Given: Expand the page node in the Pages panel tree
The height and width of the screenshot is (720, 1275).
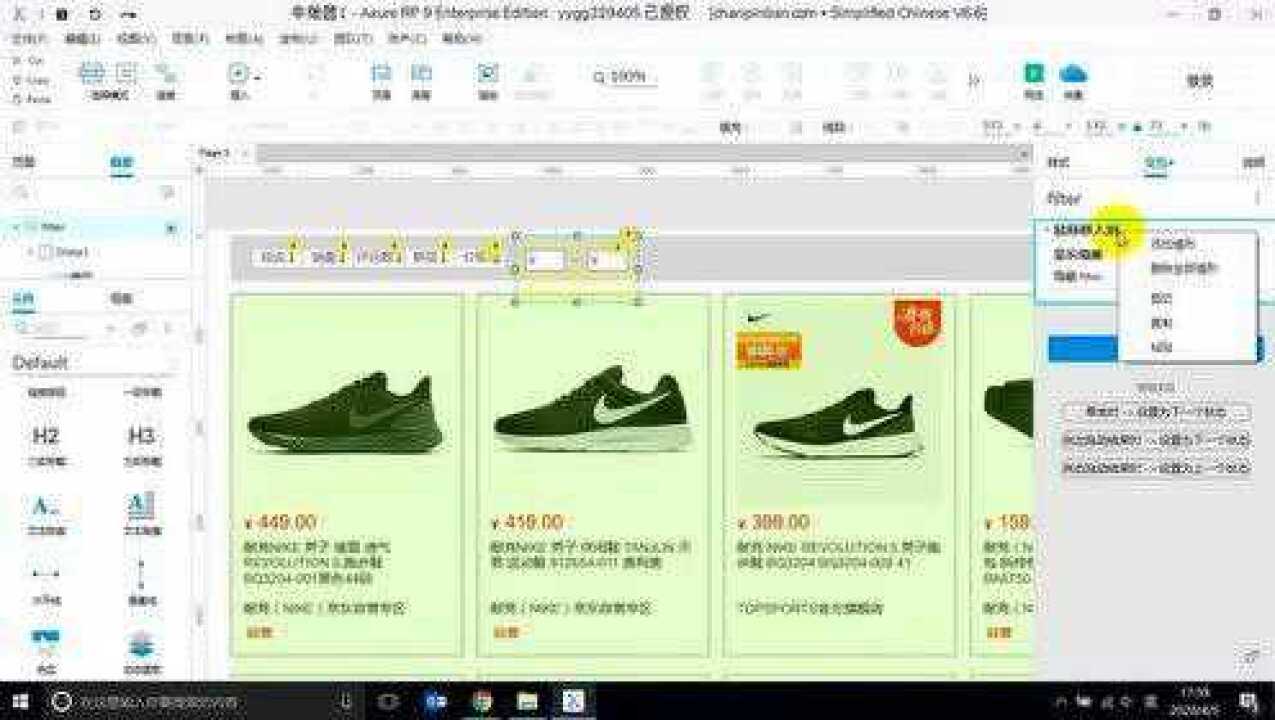Looking at the screenshot, I should point(14,228).
